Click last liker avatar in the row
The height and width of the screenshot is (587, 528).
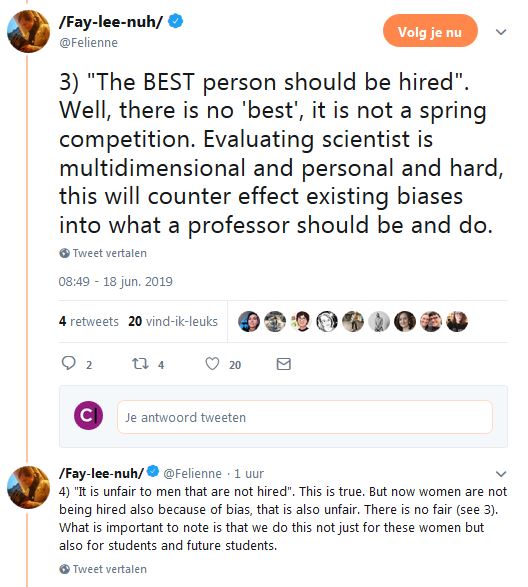(x=457, y=322)
